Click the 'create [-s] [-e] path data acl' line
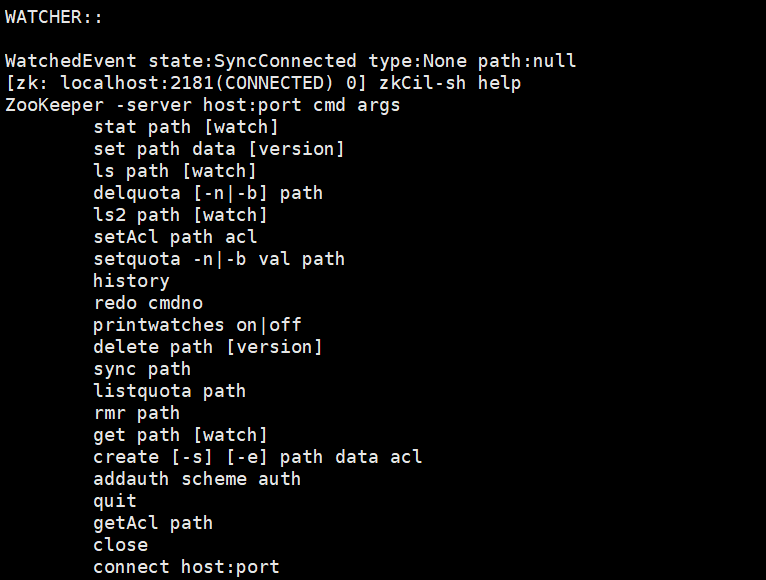The width and height of the screenshot is (766, 580). [257, 456]
